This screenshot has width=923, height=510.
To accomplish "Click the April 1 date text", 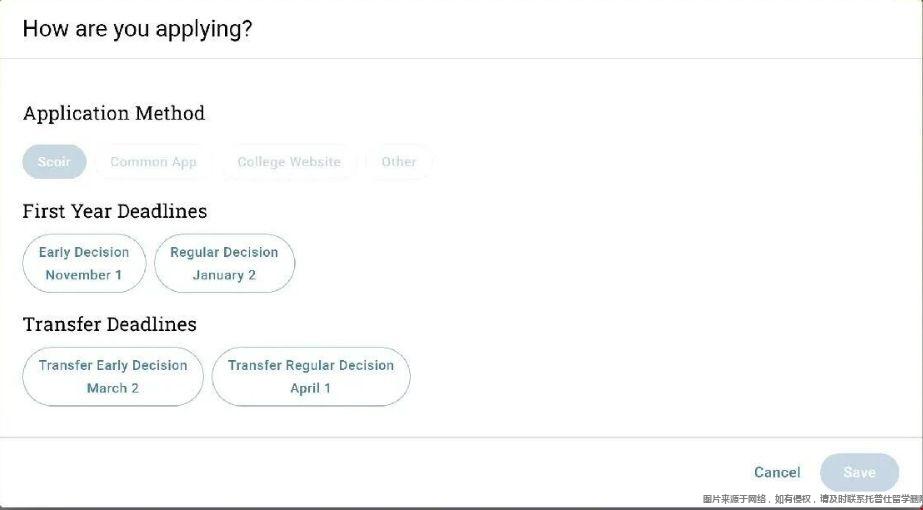I will click(311, 388).
